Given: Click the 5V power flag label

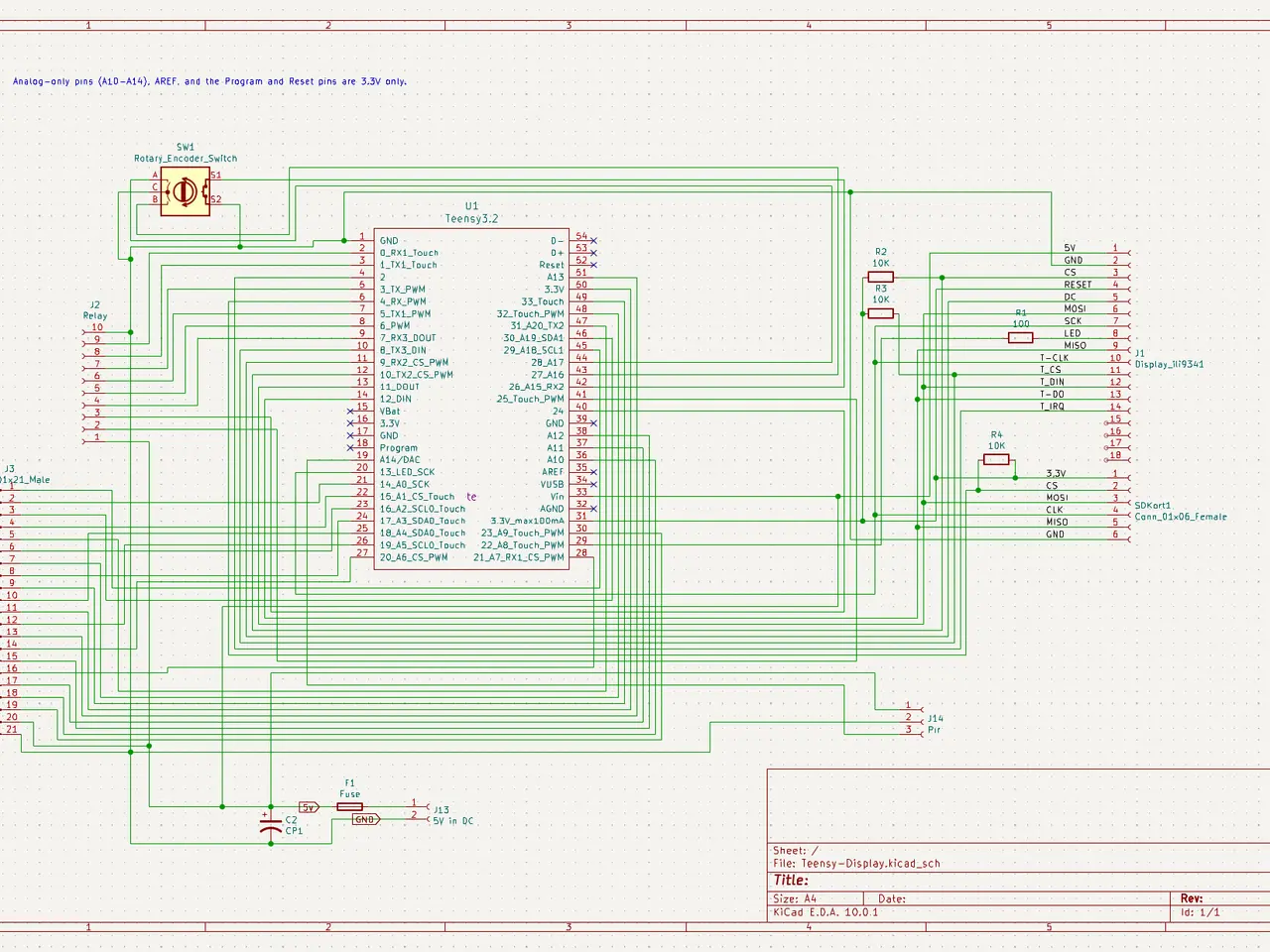Looking at the screenshot, I should pyautogui.click(x=309, y=807).
